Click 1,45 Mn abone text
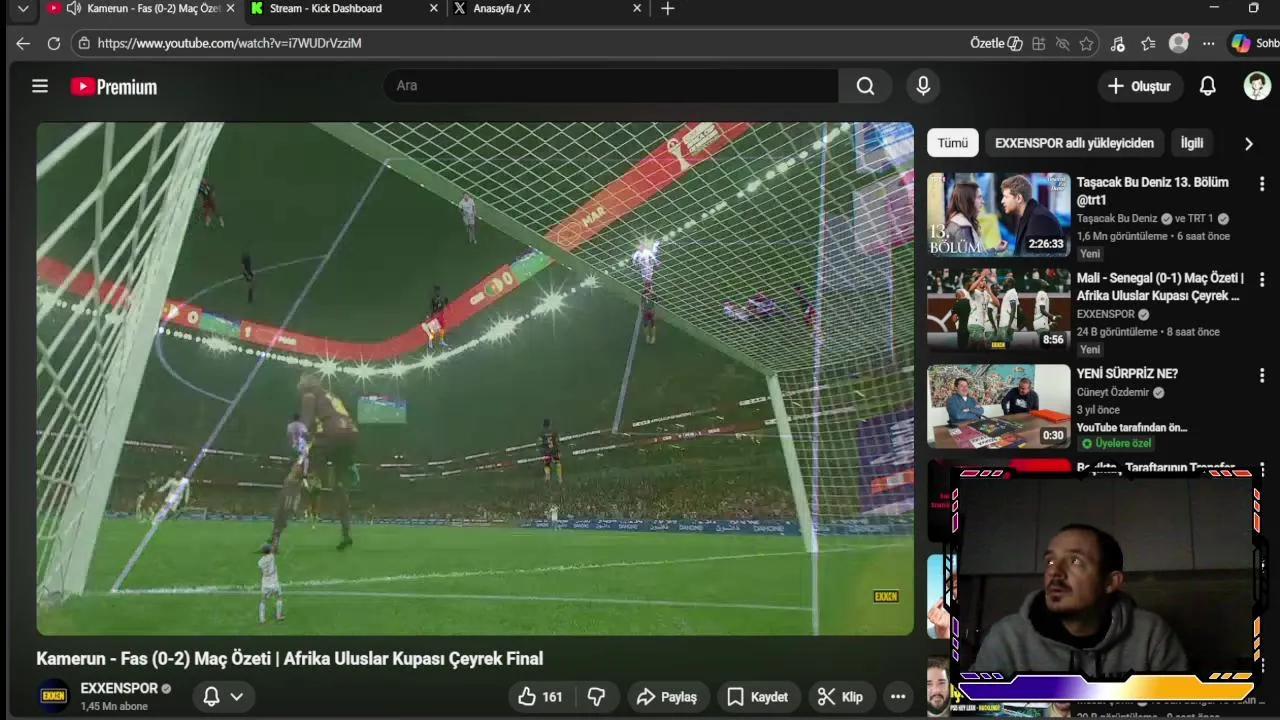Screen dimensions: 1280x720 click(114, 706)
